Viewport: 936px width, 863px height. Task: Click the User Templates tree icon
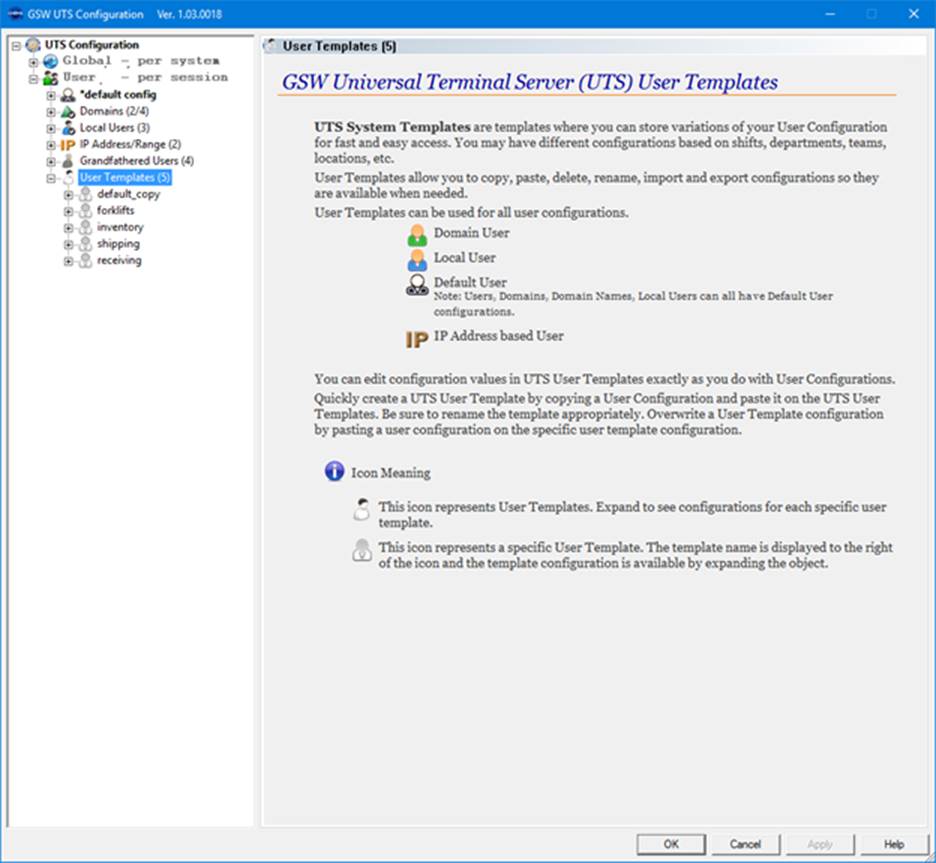[x=69, y=177]
